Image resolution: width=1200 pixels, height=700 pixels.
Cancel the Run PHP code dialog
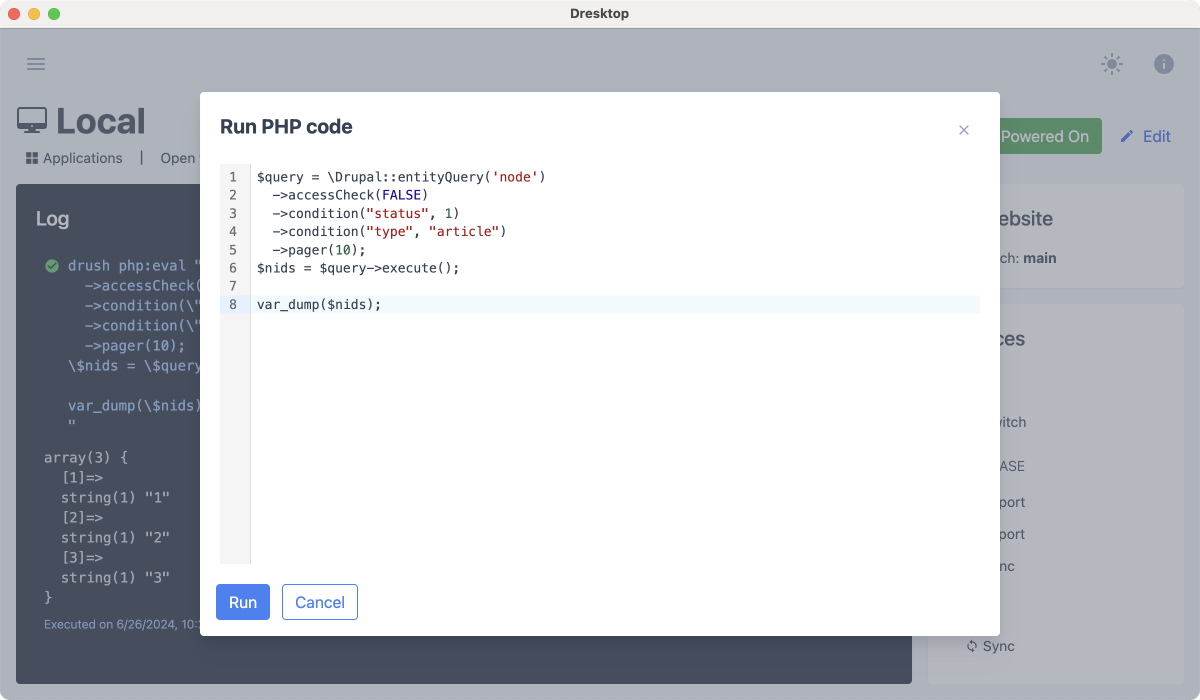[320, 602]
